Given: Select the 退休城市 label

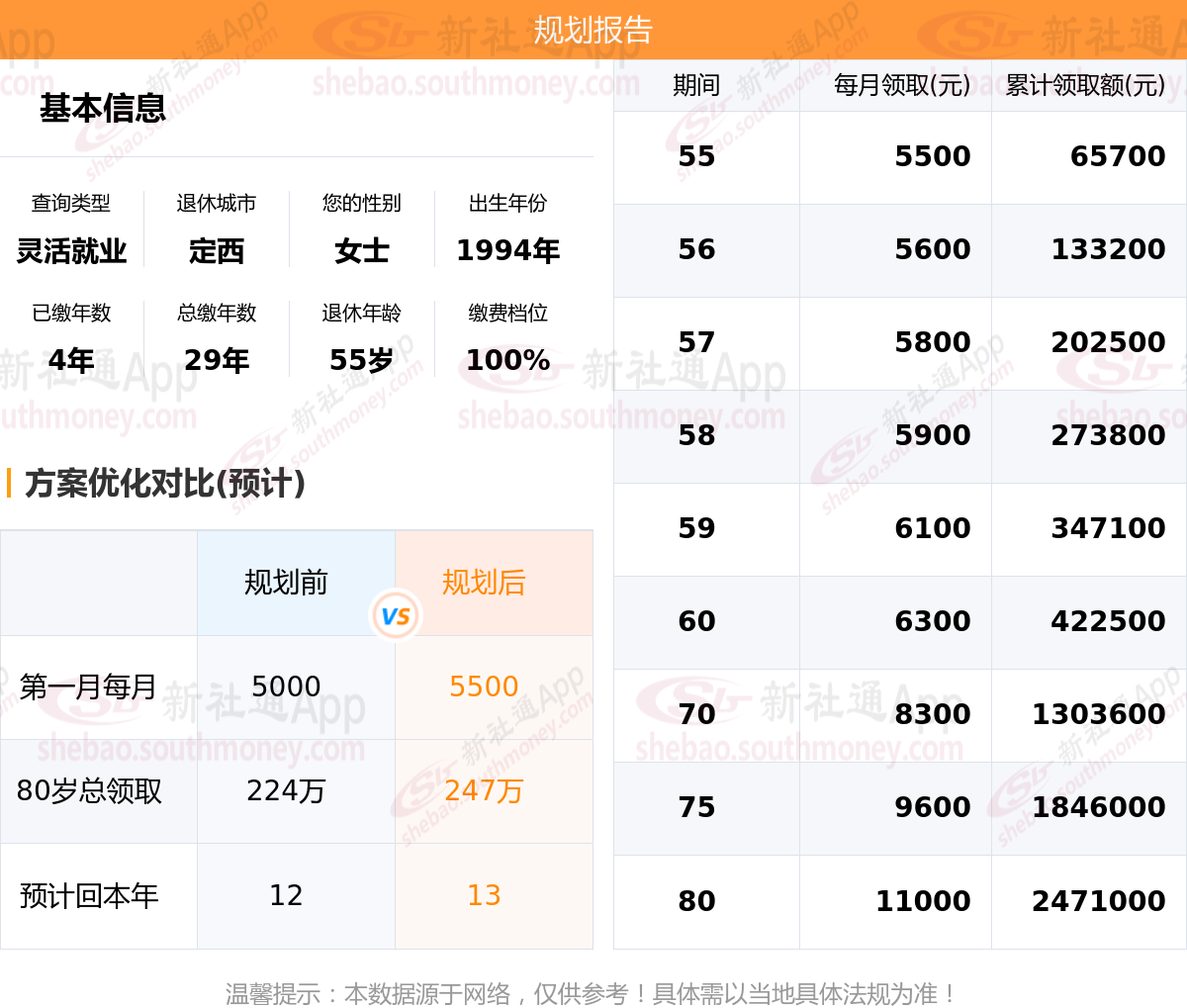Looking at the screenshot, I should point(217,203).
